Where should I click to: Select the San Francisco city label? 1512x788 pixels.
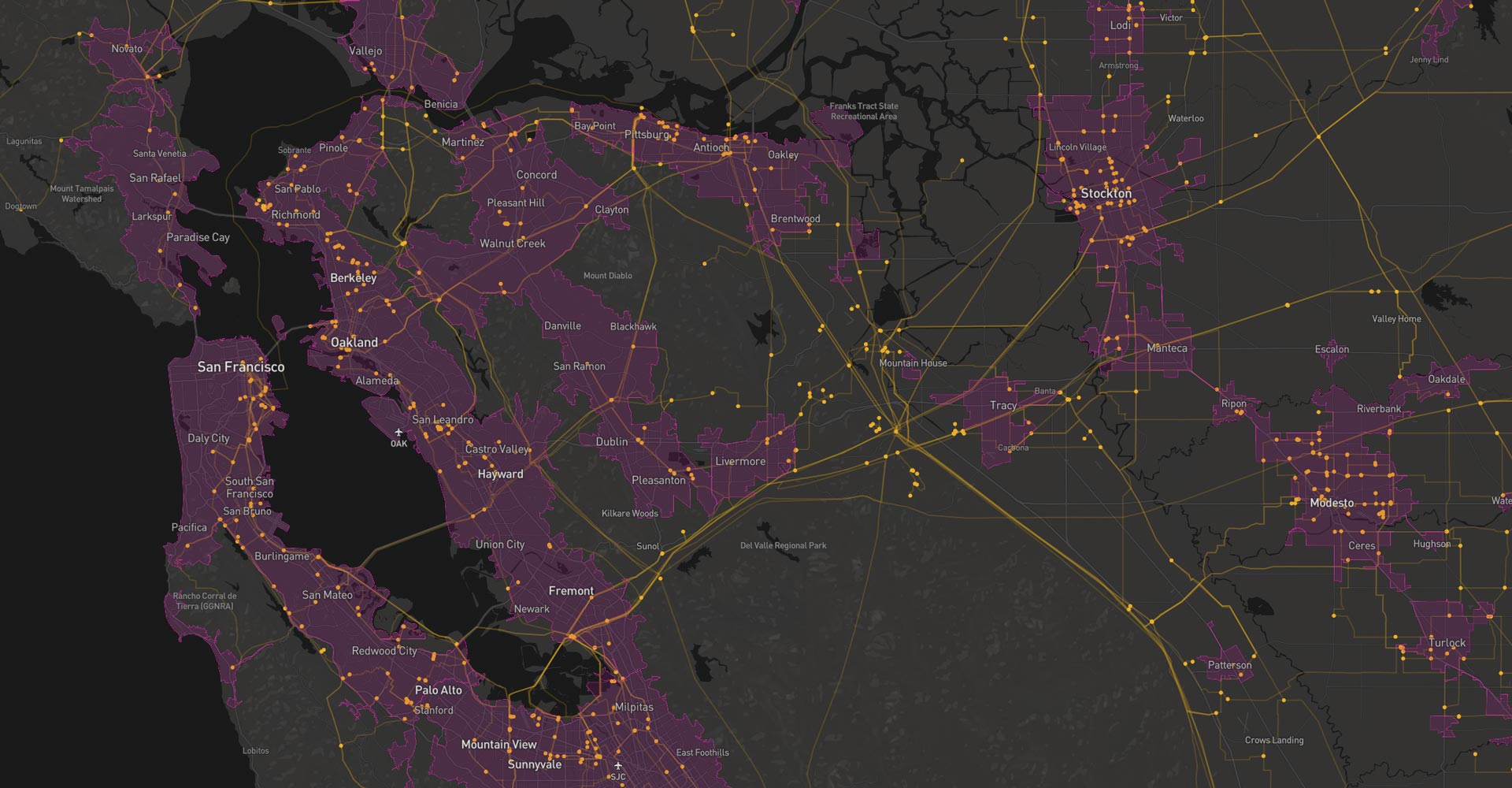point(241,367)
